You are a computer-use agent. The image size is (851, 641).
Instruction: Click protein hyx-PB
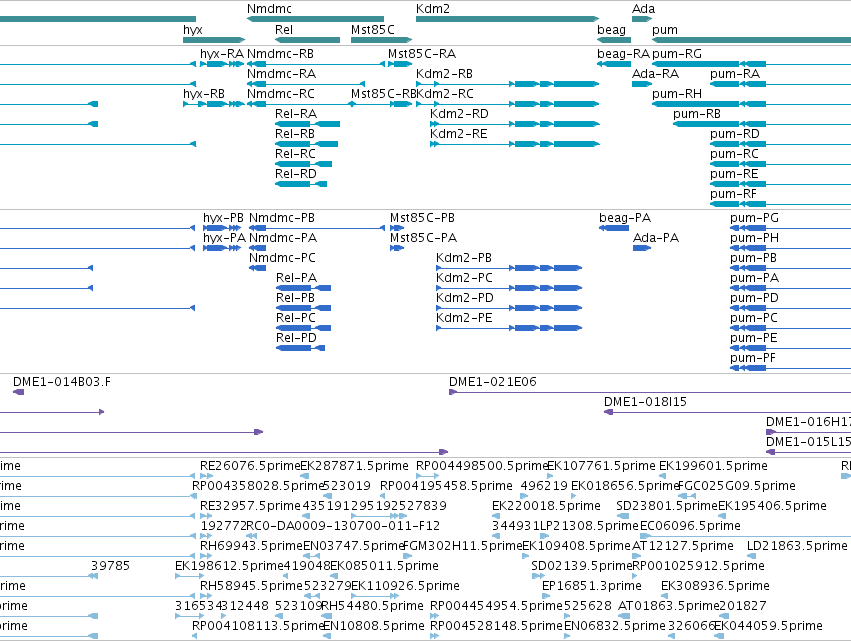223,218
